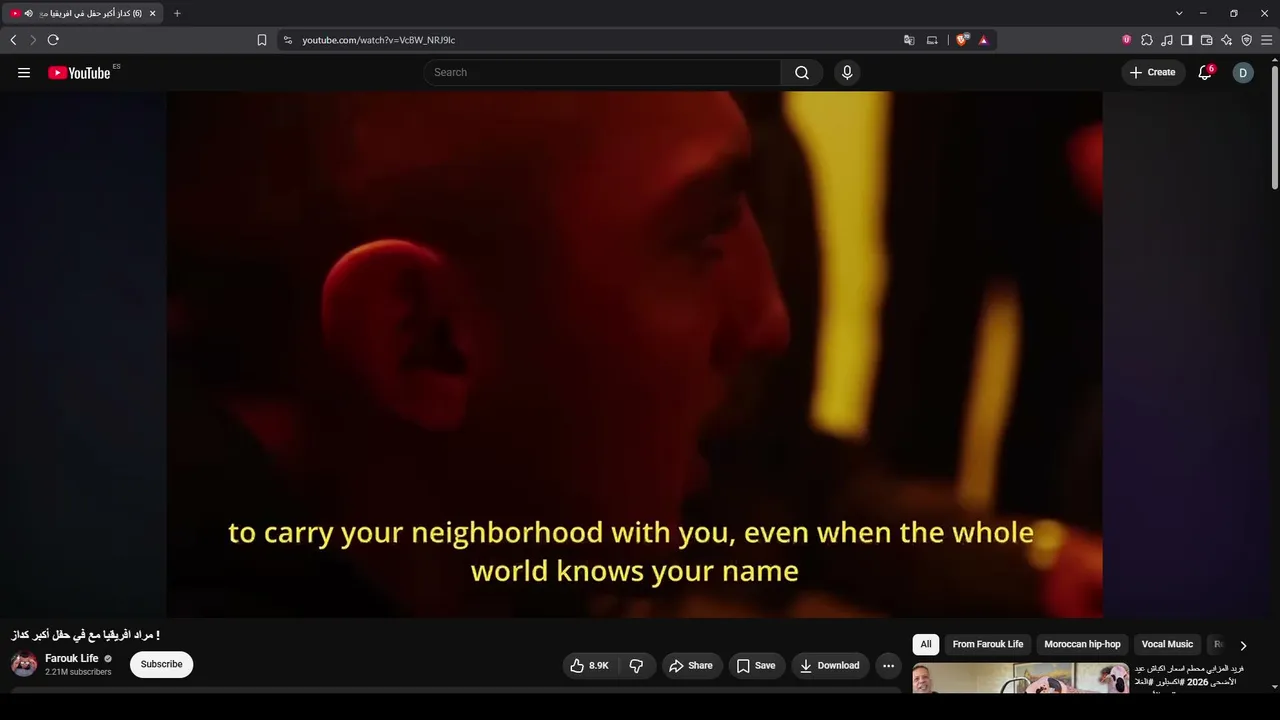
Task: Open the Farouk Life channel avatar
Action: 24,664
